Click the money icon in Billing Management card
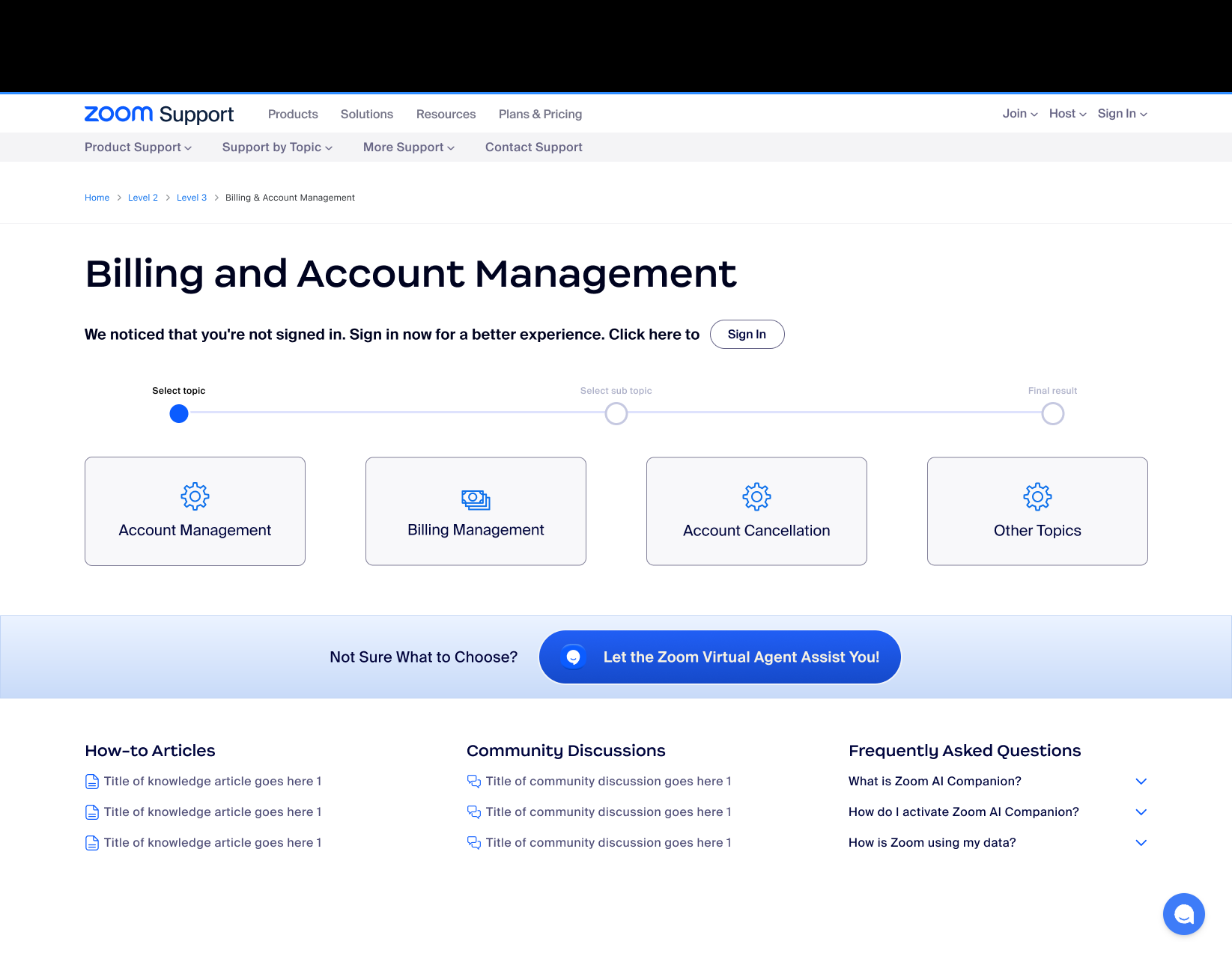Screen dimensions: 1232x965 pyautogui.click(x=476, y=499)
